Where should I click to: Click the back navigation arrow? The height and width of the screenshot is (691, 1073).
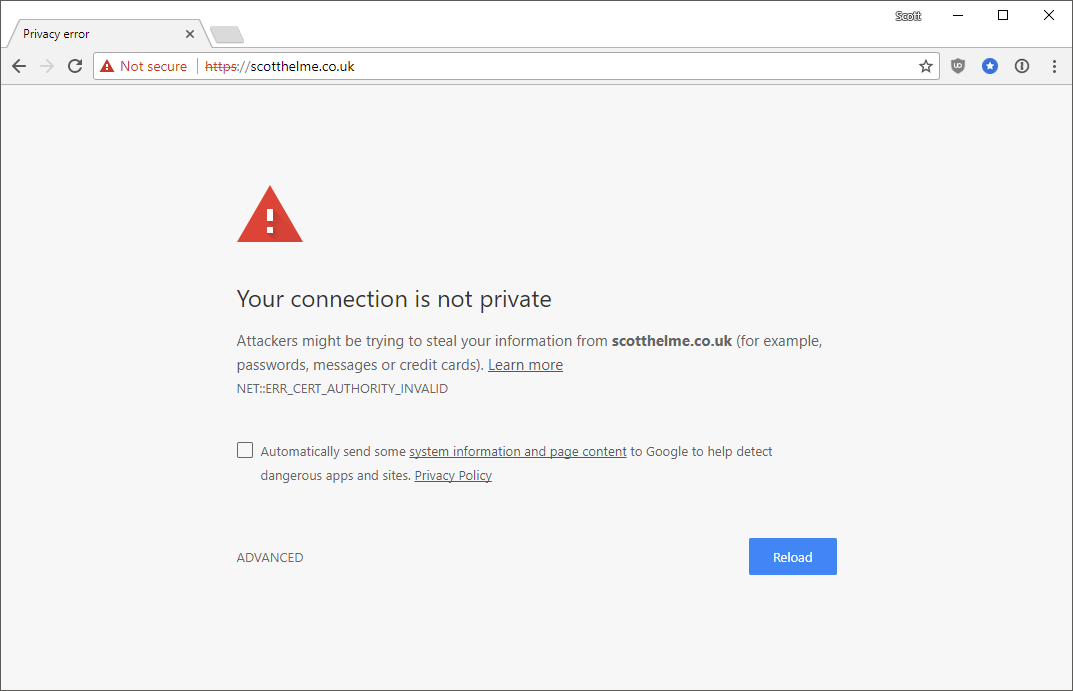coord(18,66)
